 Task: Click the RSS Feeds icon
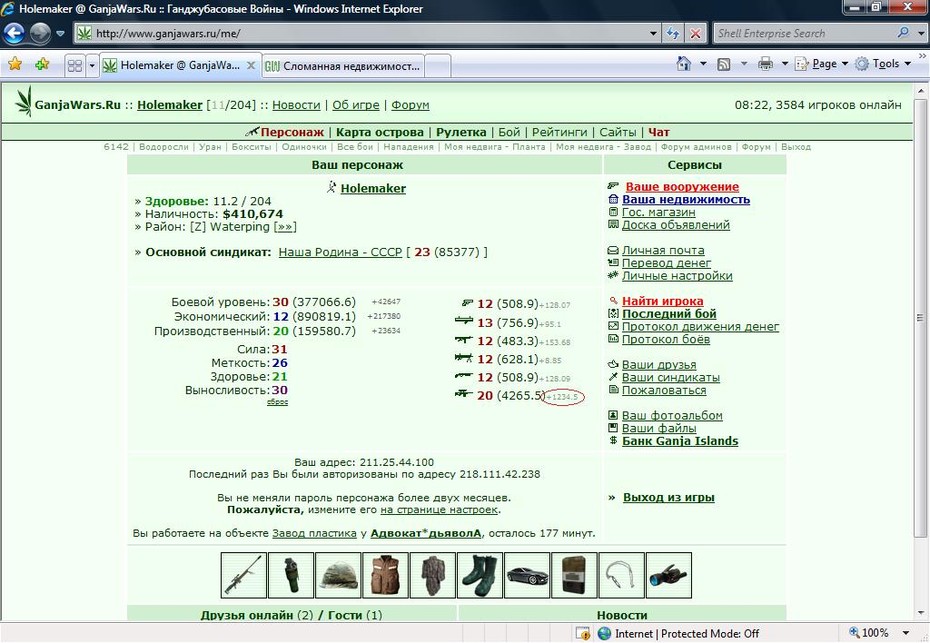(724, 64)
